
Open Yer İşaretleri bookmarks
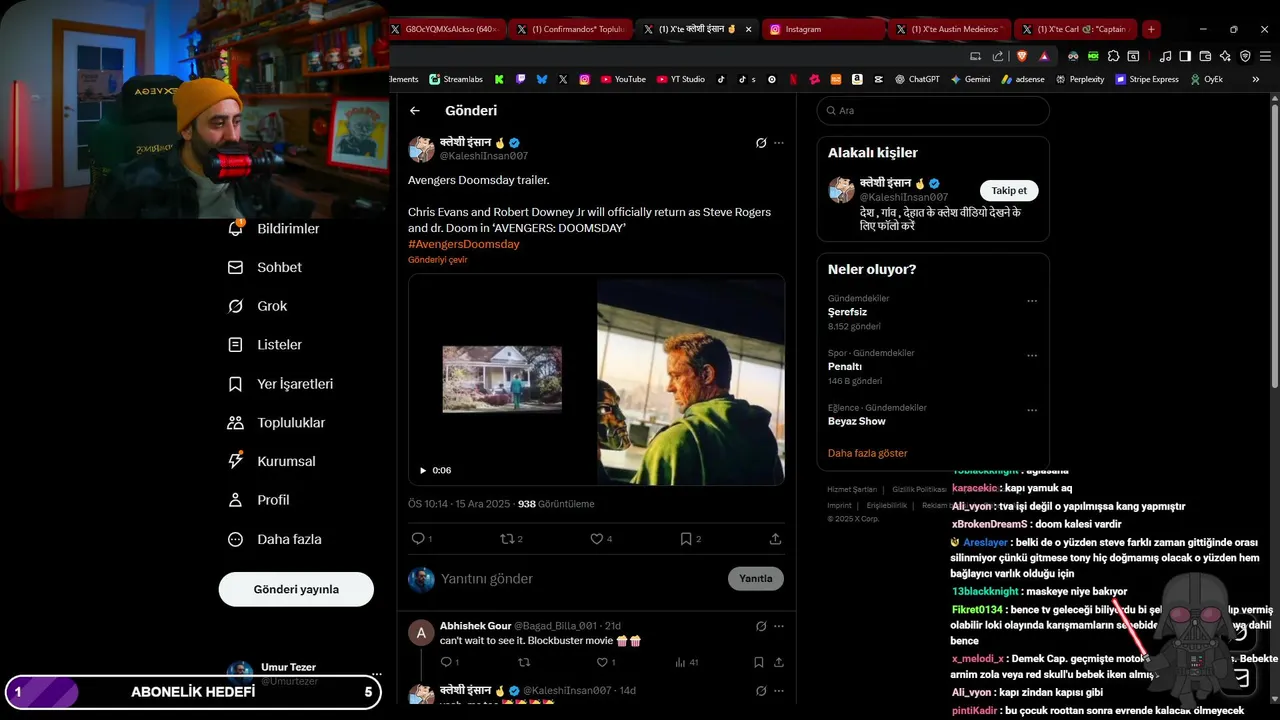click(x=281, y=384)
